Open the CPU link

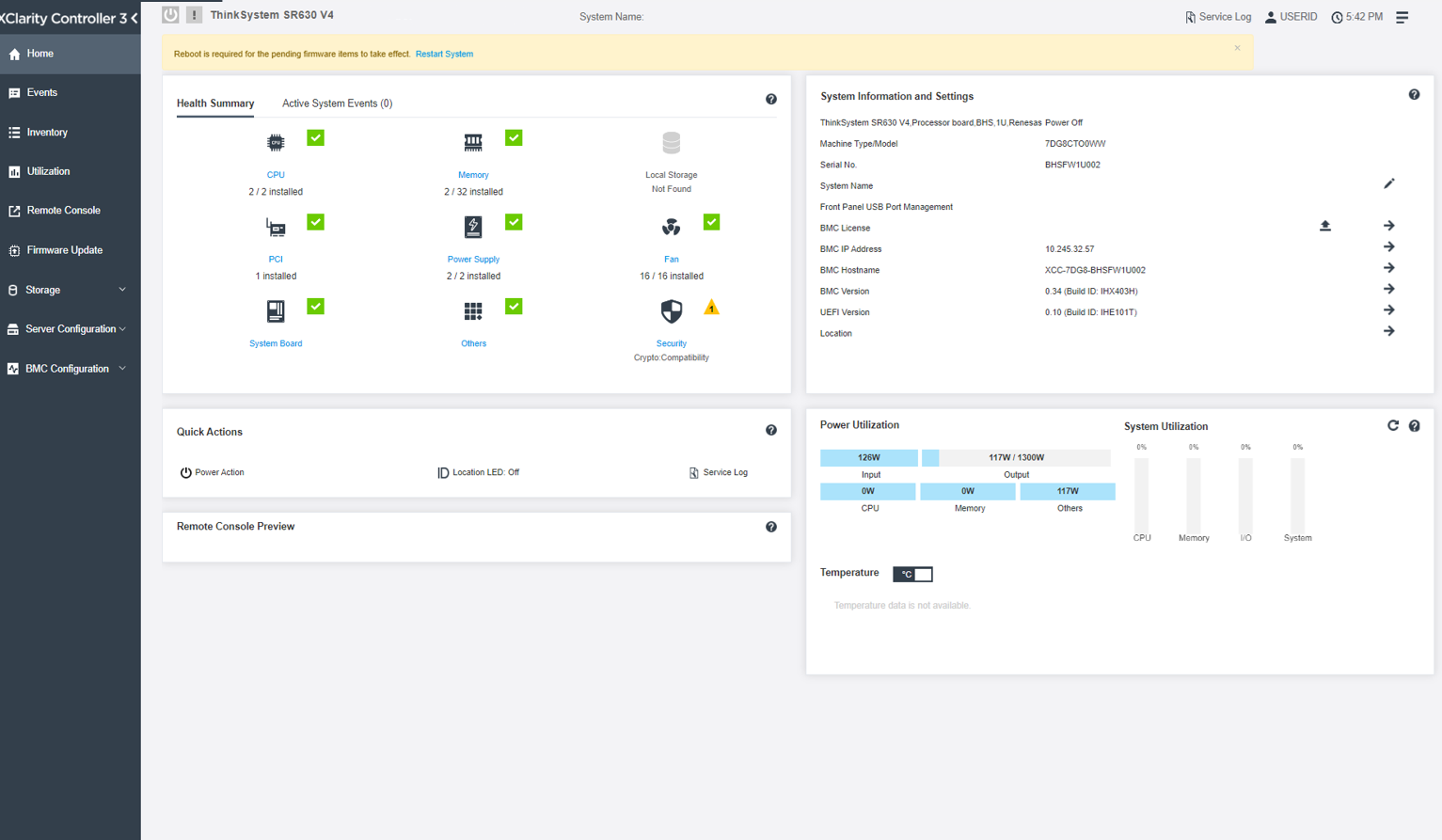pyautogui.click(x=276, y=175)
